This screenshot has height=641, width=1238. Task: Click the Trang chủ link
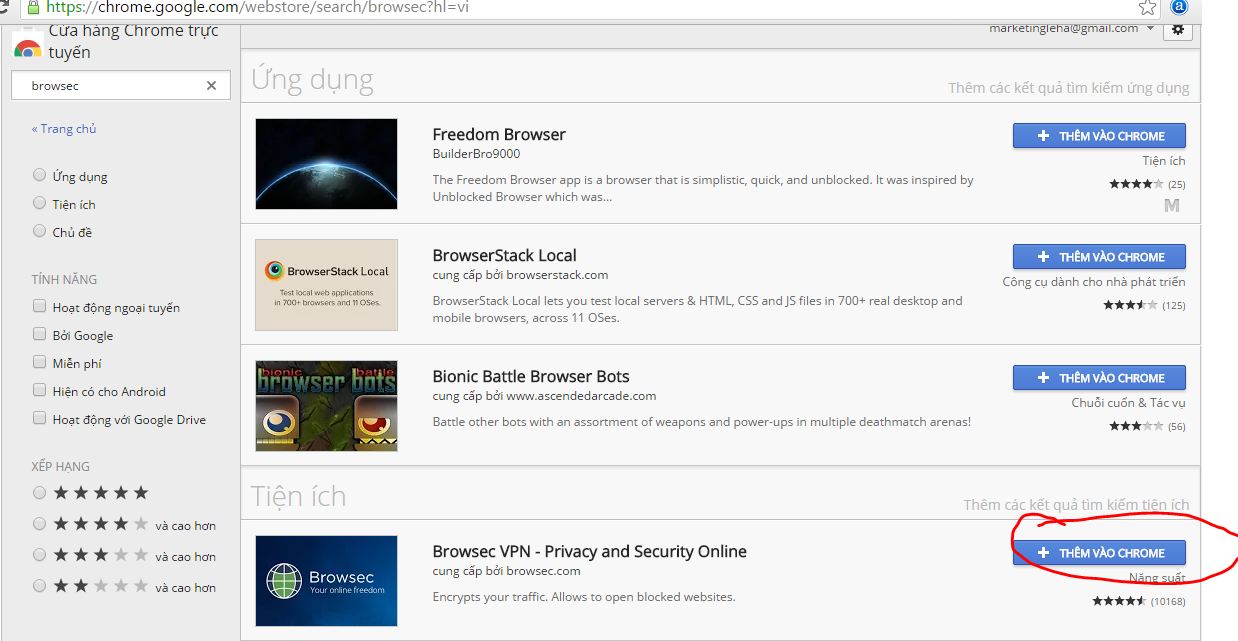point(64,129)
